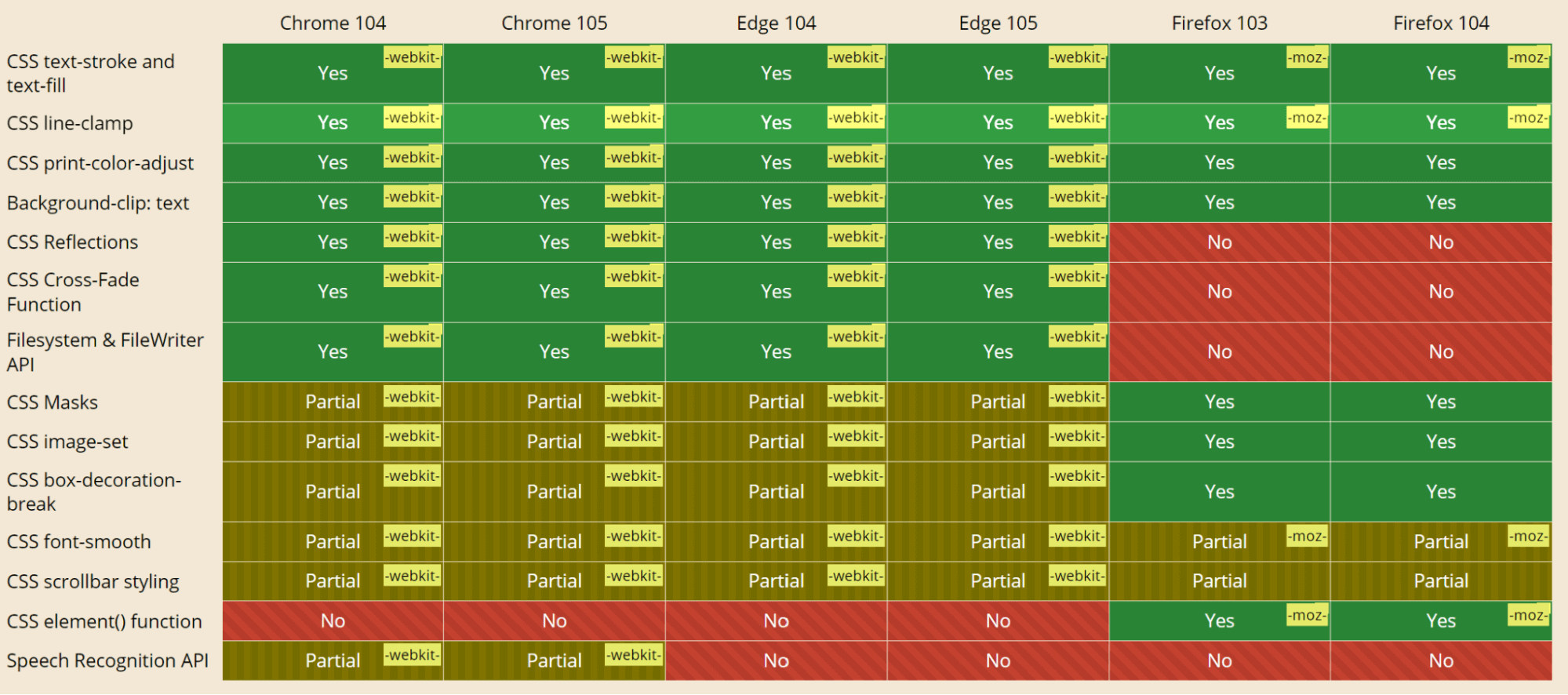Click the Speech Recognition API row label
The height and width of the screenshot is (695, 1568).
point(107,660)
